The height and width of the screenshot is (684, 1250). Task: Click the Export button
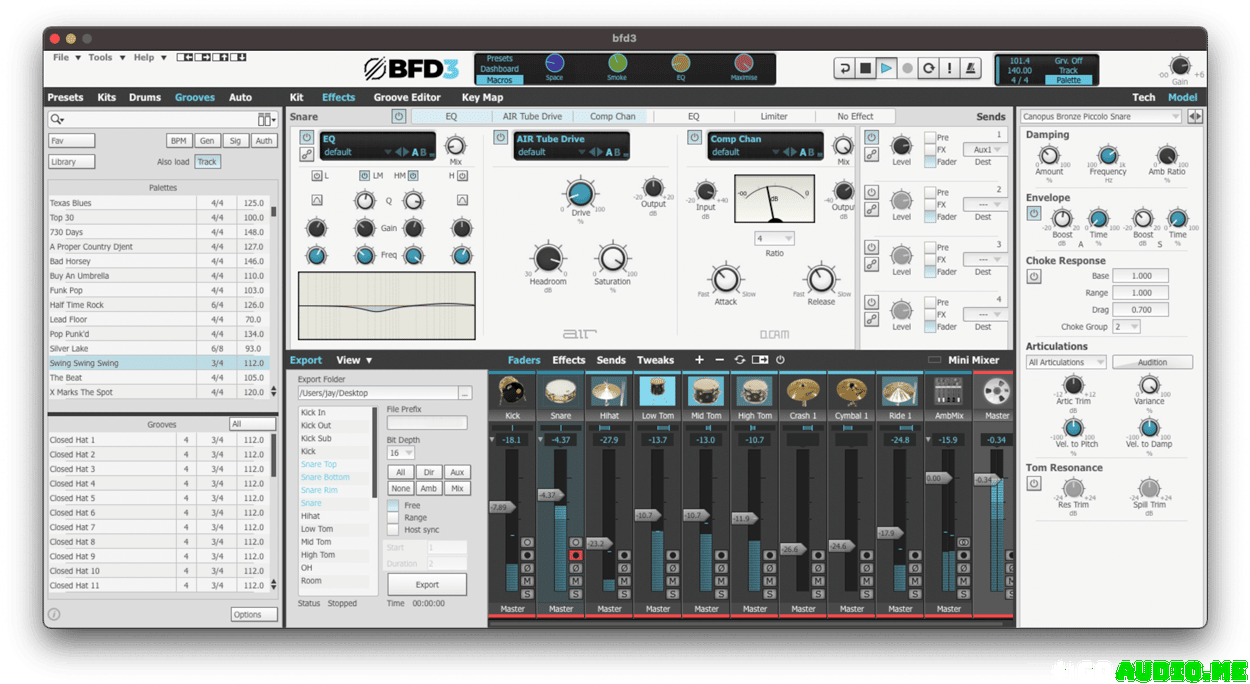pyautogui.click(x=427, y=585)
